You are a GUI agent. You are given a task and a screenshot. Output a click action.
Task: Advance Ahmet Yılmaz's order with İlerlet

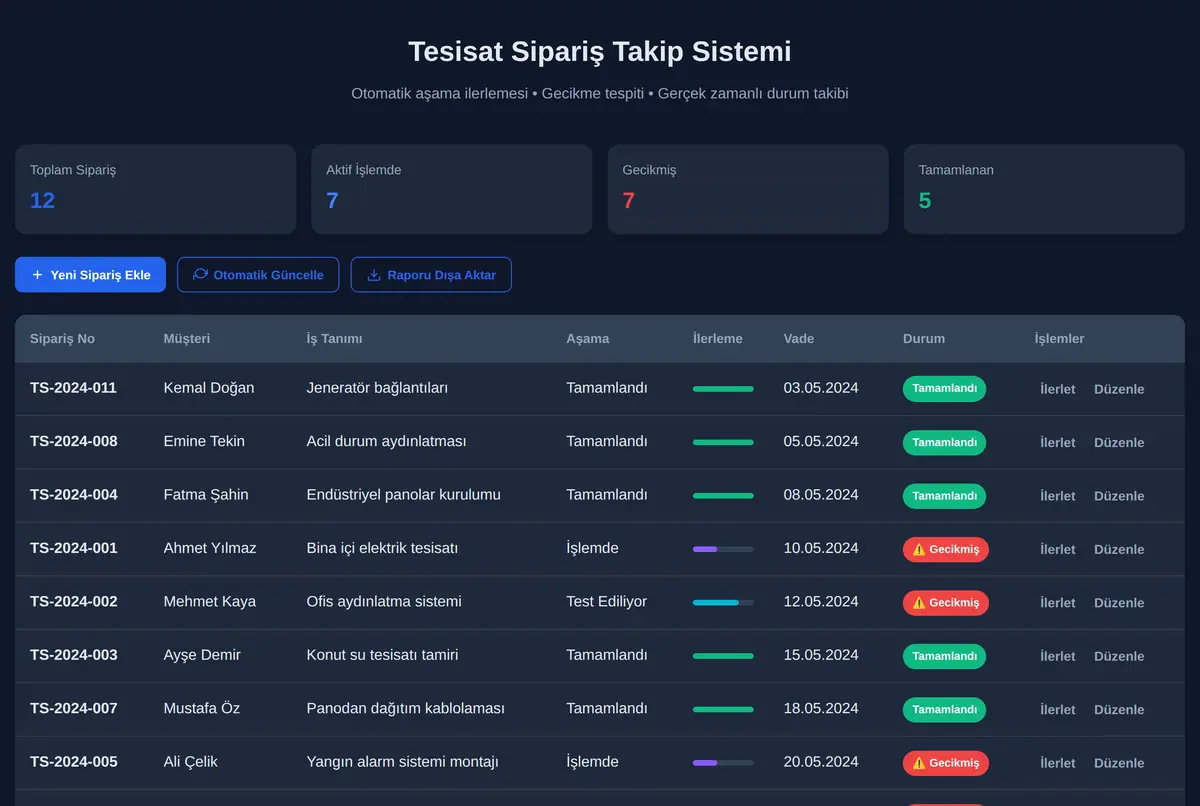[x=1058, y=549]
